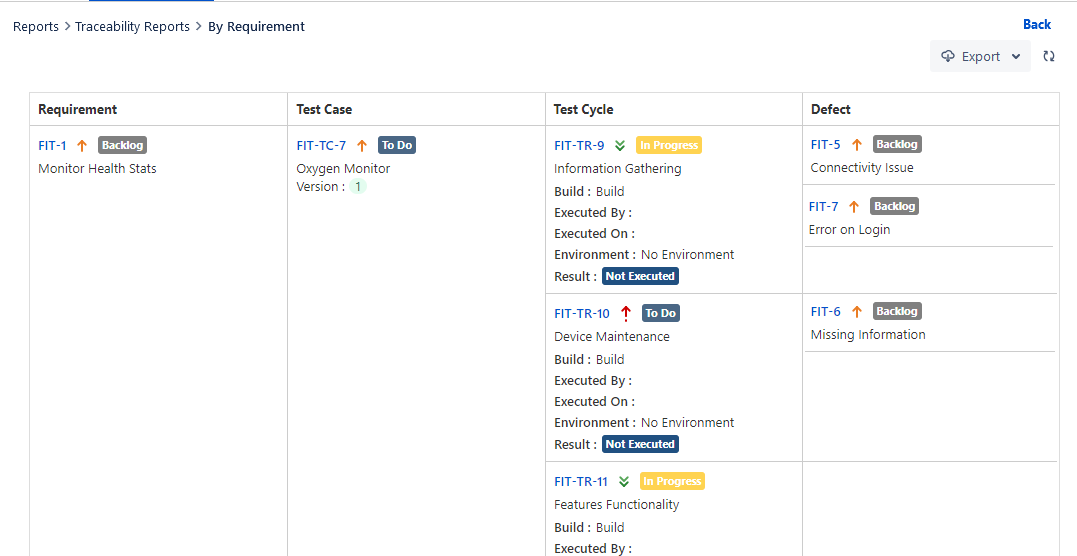Go to Traceability Reports breadcrumb
Screen dimensions: 1077x556
click(x=132, y=27)
